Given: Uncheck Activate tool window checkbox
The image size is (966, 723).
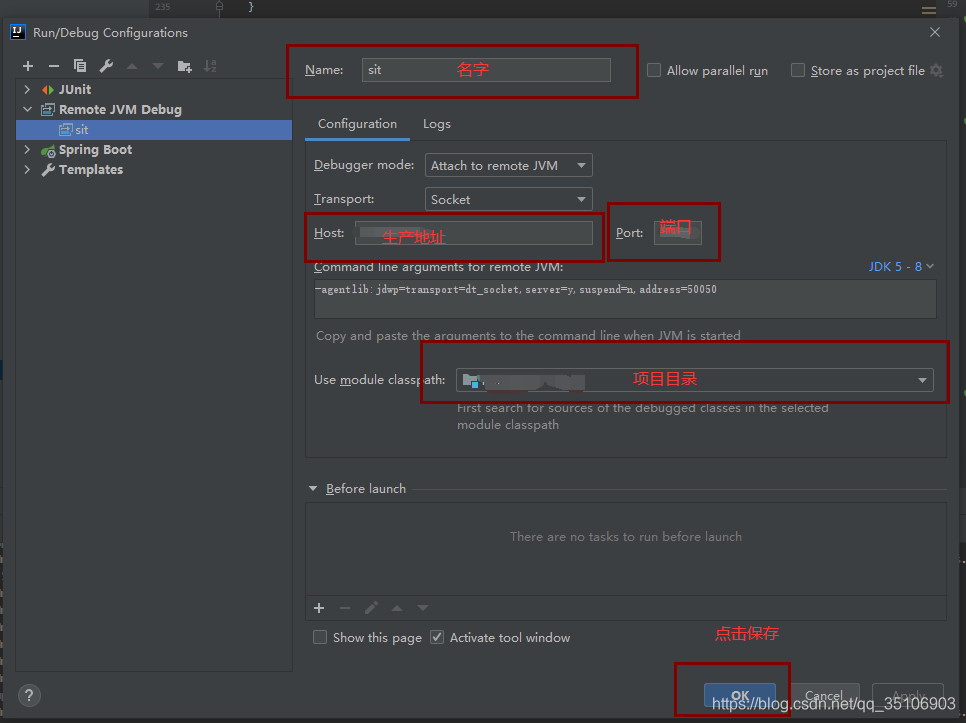Looking at the screenshot, I should click(x=437, y=637).
